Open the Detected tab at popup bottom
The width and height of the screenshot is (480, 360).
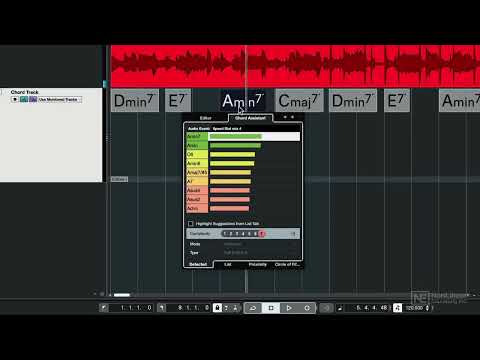[198, 264]
